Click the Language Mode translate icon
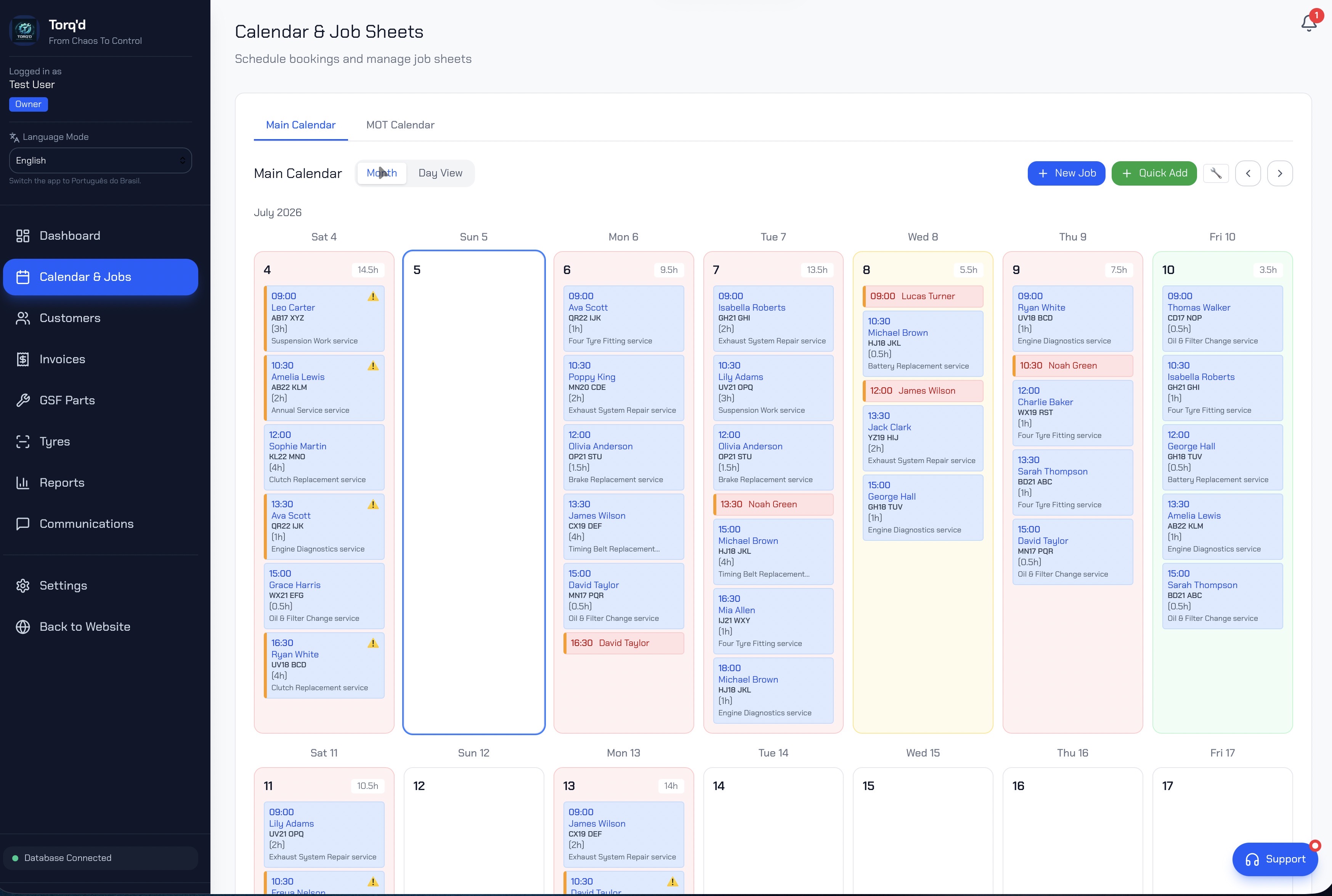Image resolution: width=1332 pixels, height=896 pixels. [x=14, y=137]
